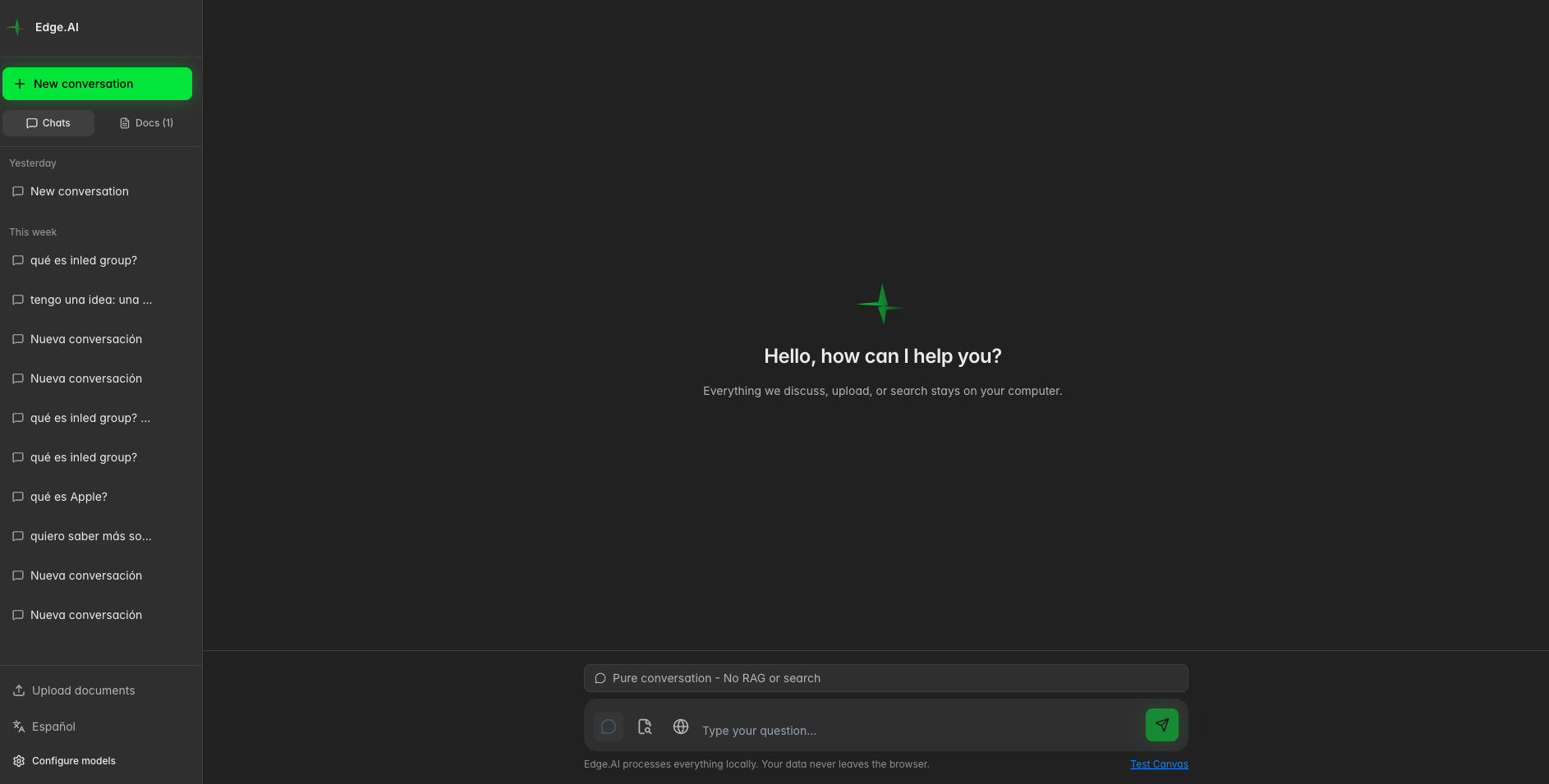Open the 'quiero saber más so...' conversation
This screenshot has width=1549, height=784.
pos(91,536)
